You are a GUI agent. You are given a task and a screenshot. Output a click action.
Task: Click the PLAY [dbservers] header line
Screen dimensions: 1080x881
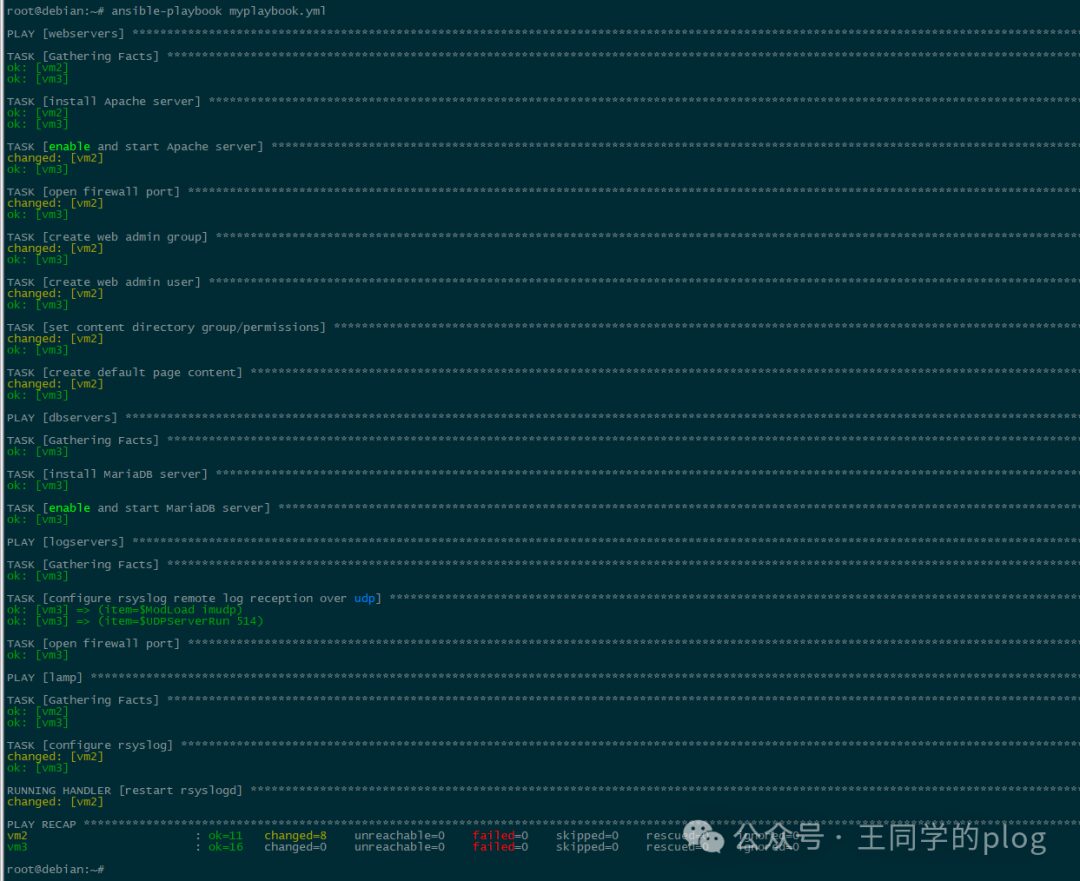click(543, 417)
